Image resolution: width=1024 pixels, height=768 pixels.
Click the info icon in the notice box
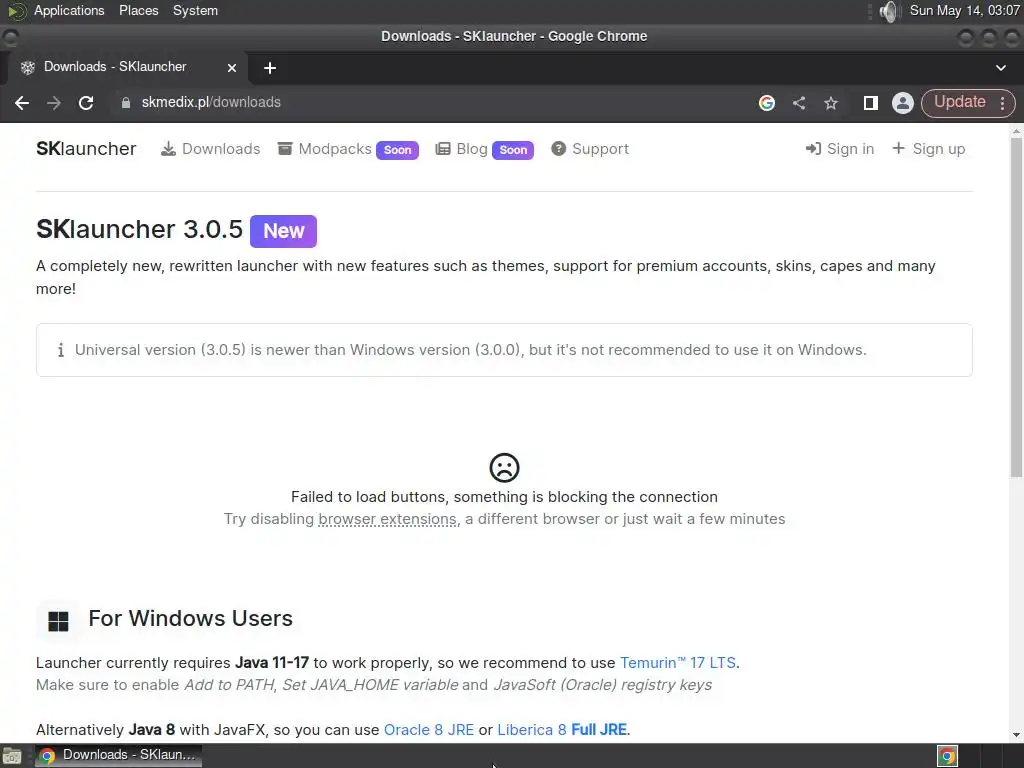coord(61,350)
